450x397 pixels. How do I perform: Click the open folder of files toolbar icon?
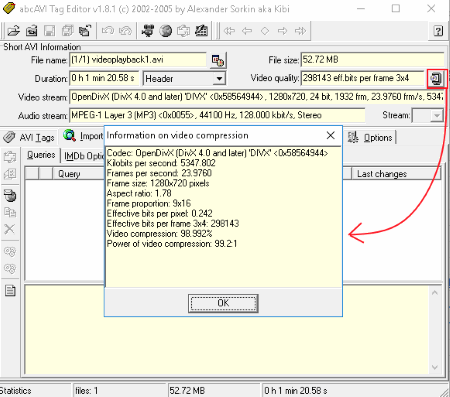tap(32, 31)
